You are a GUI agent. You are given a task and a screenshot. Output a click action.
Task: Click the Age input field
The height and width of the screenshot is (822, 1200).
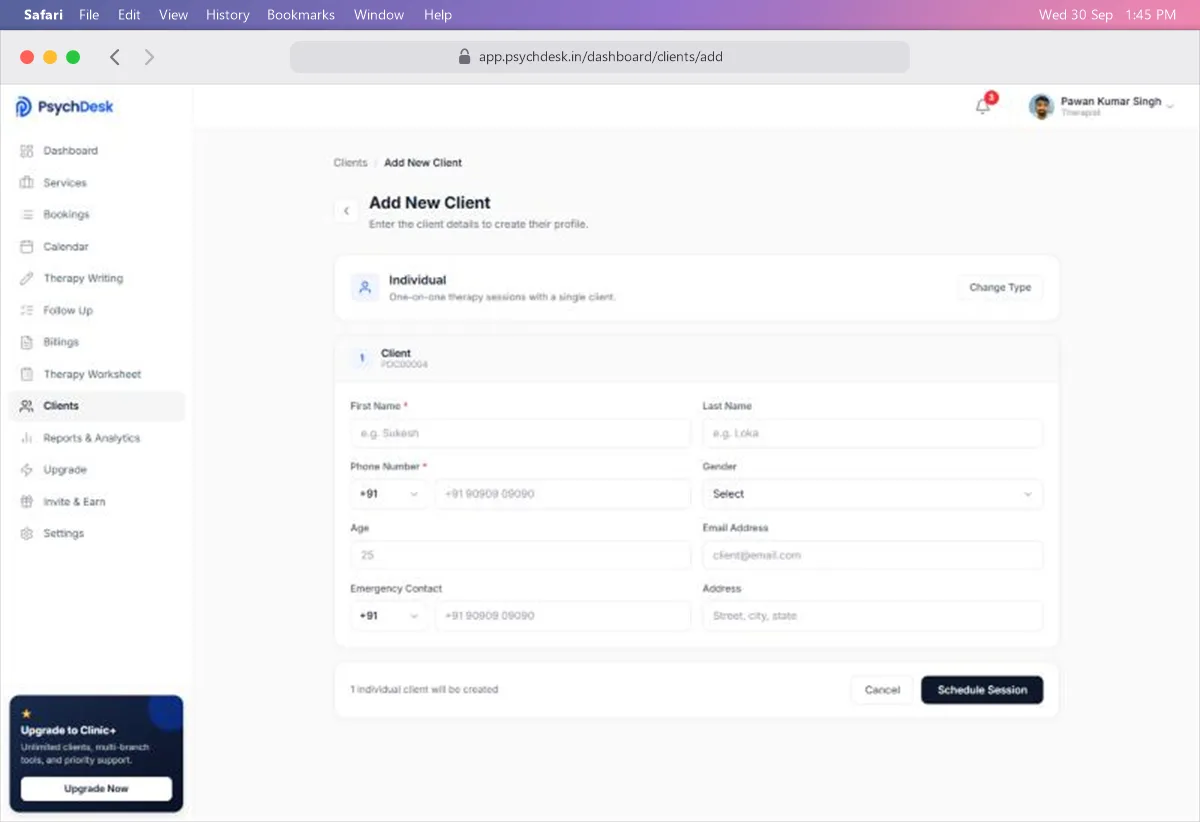point(520,555)
